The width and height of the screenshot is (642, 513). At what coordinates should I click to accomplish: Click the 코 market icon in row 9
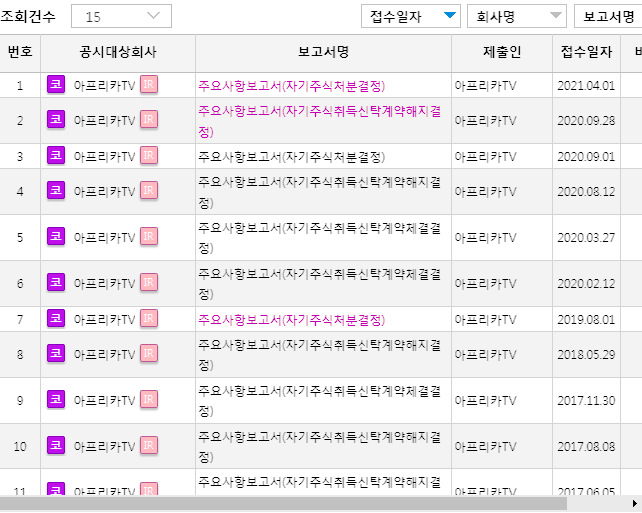56,399
